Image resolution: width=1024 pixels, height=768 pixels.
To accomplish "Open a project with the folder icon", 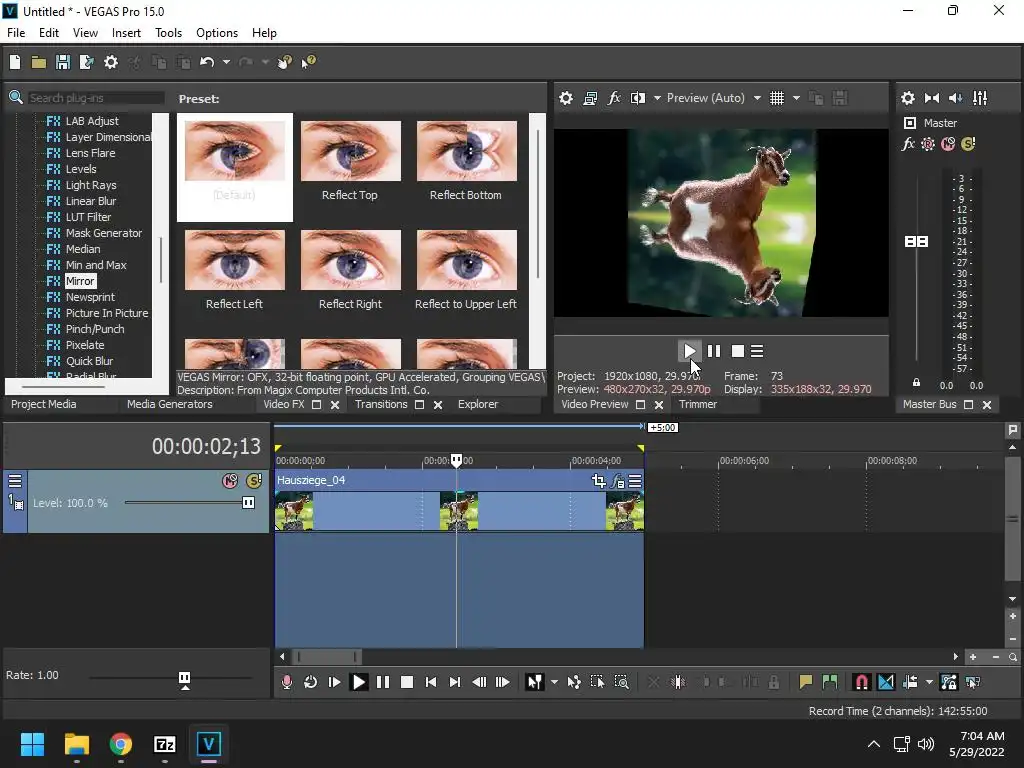I will (x=39, y=62).
